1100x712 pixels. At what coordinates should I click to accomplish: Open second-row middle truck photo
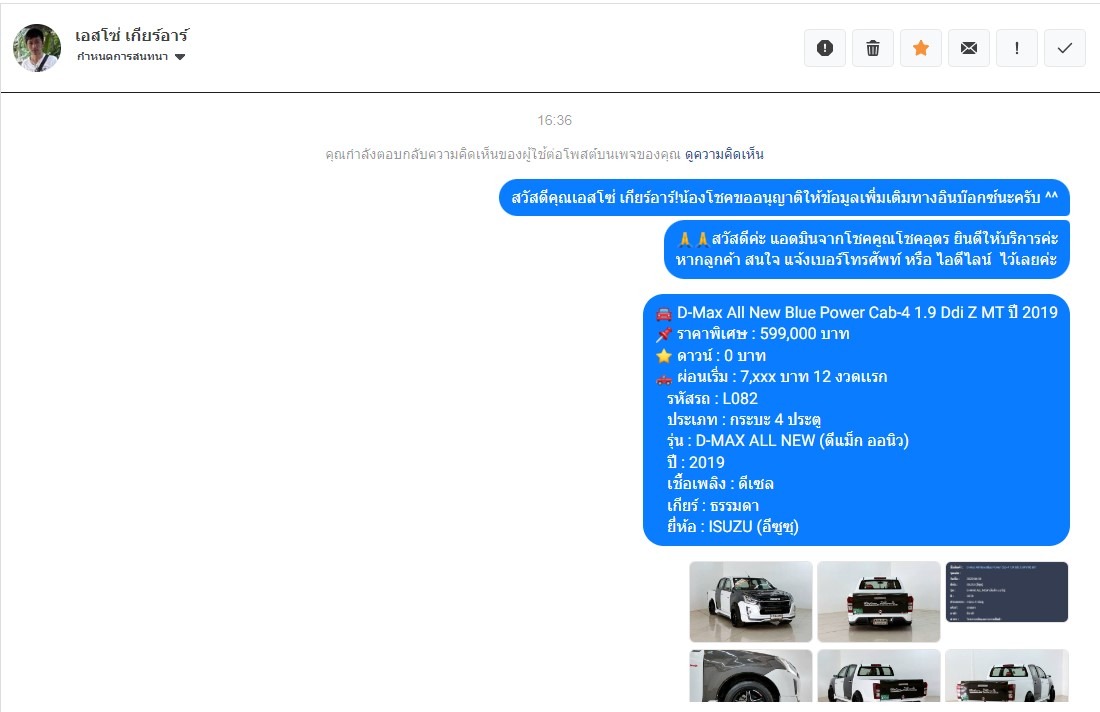coord(878,676)
